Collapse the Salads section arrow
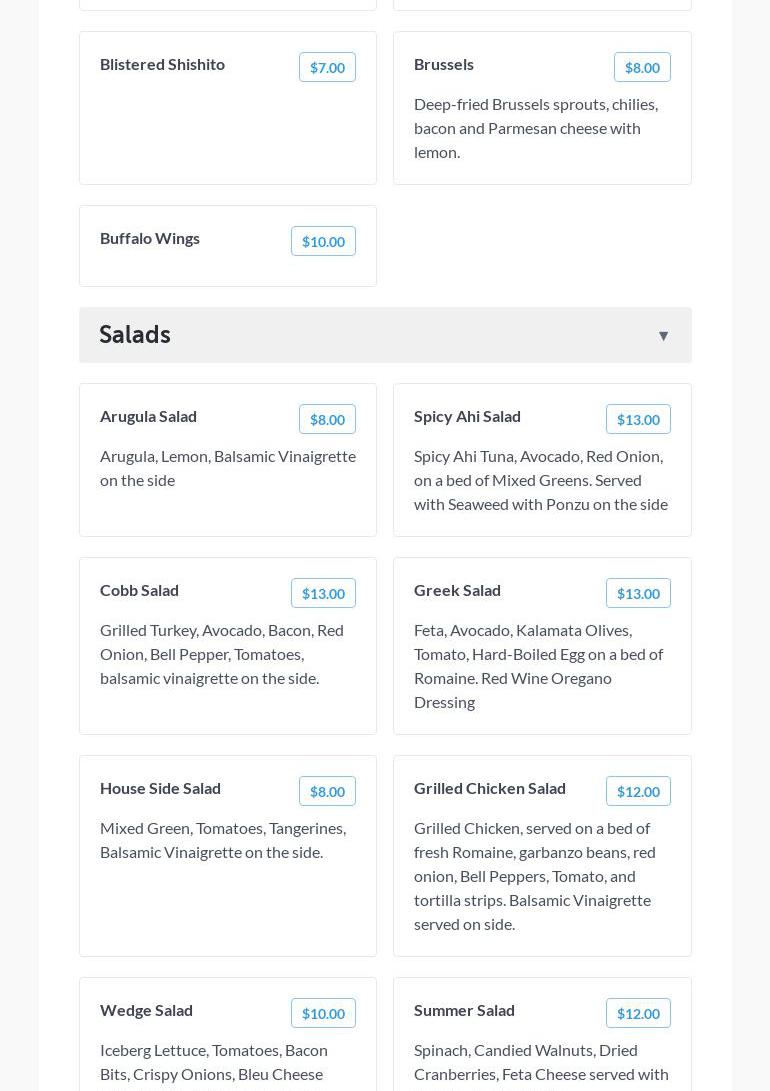This screenshot has height=1091, width=770. (x=663, y=336)
